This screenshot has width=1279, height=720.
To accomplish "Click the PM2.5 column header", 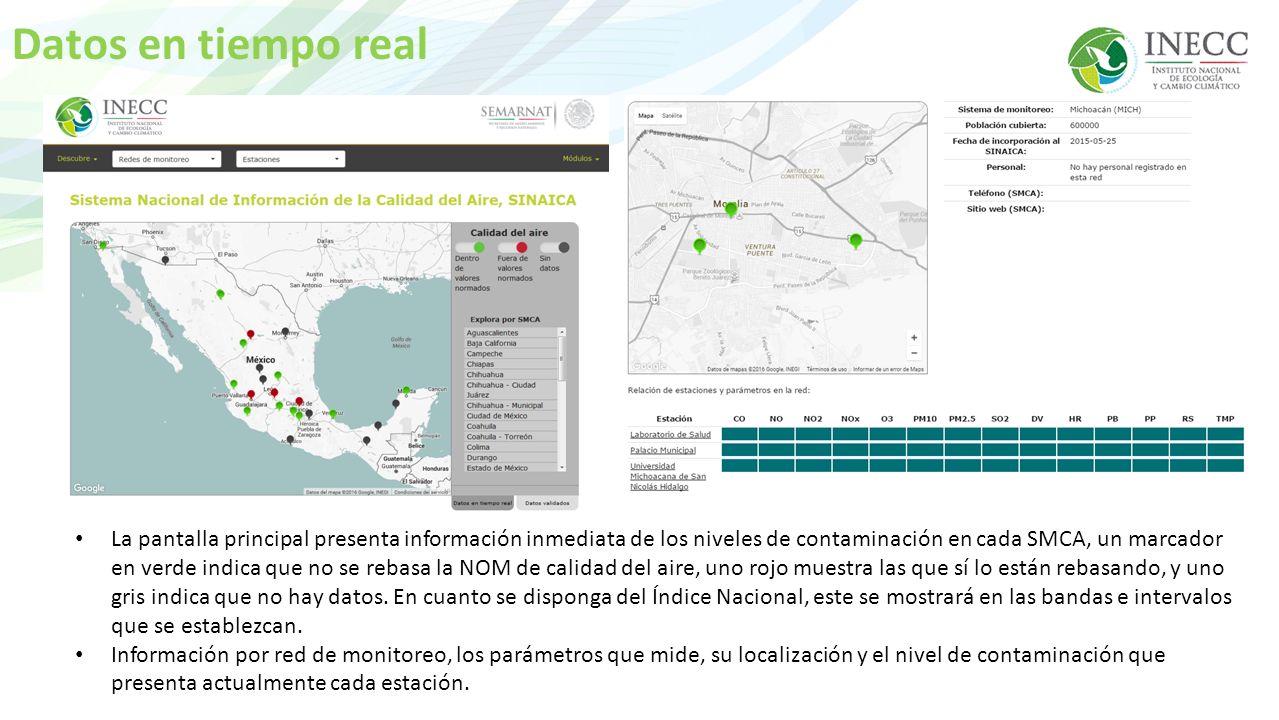I will pyautogui.click(x=962, y=418).
